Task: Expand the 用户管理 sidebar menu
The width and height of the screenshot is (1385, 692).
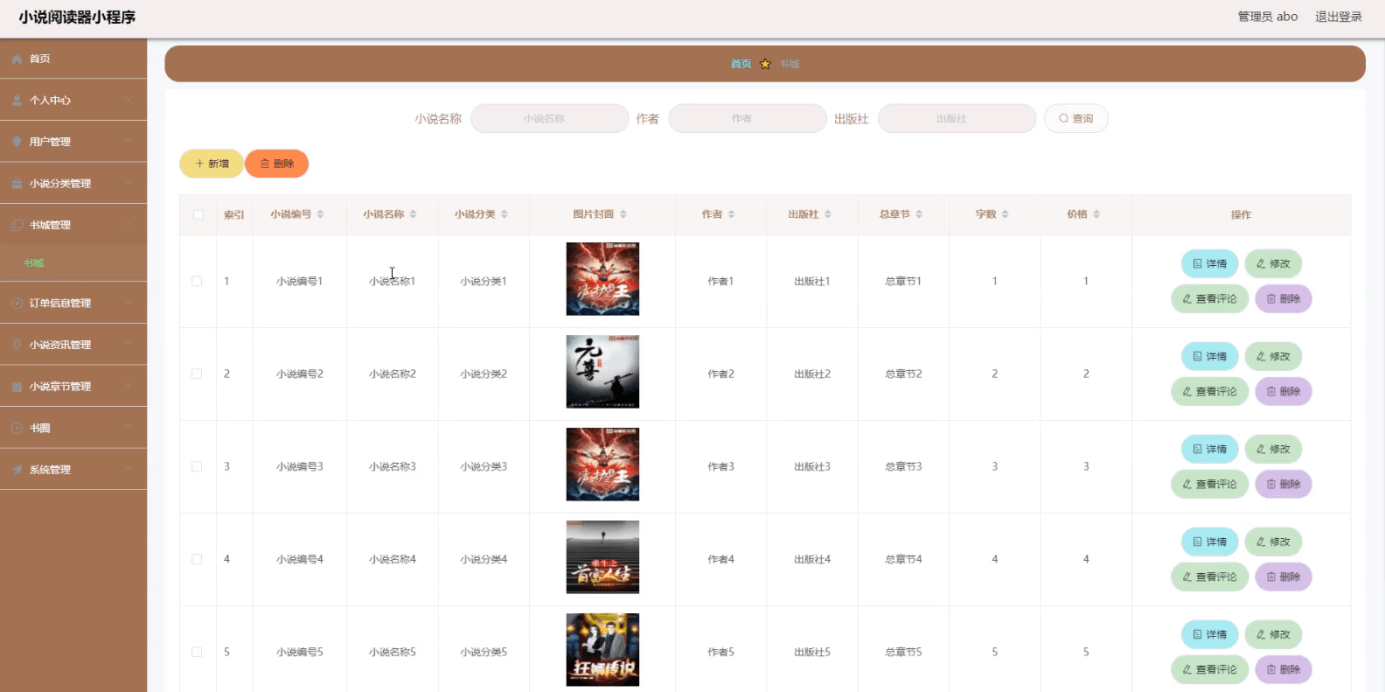Action: 73,142
